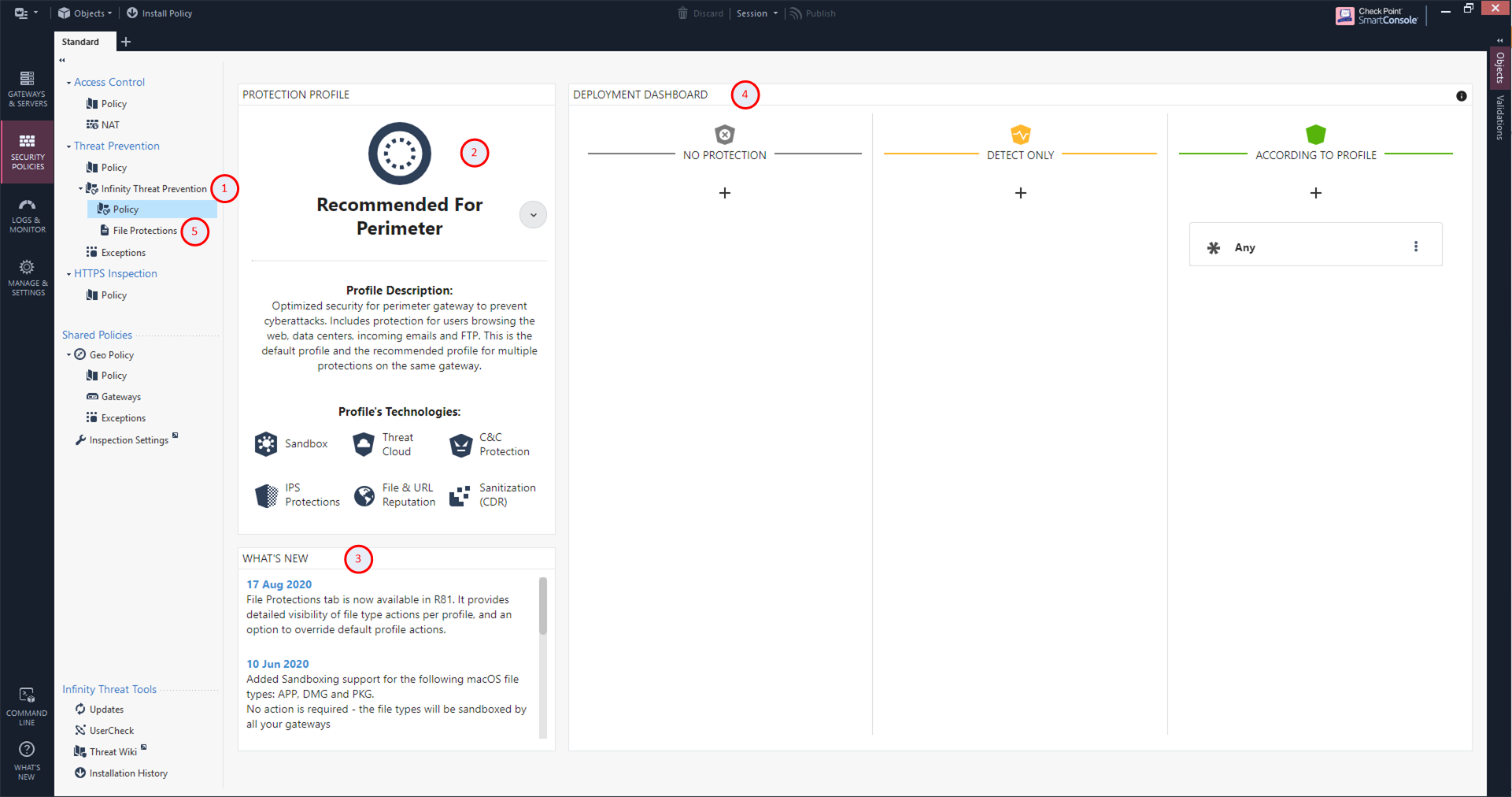Open Access Control Policy
The image size is (1512, 797).
tap(107, 104)
